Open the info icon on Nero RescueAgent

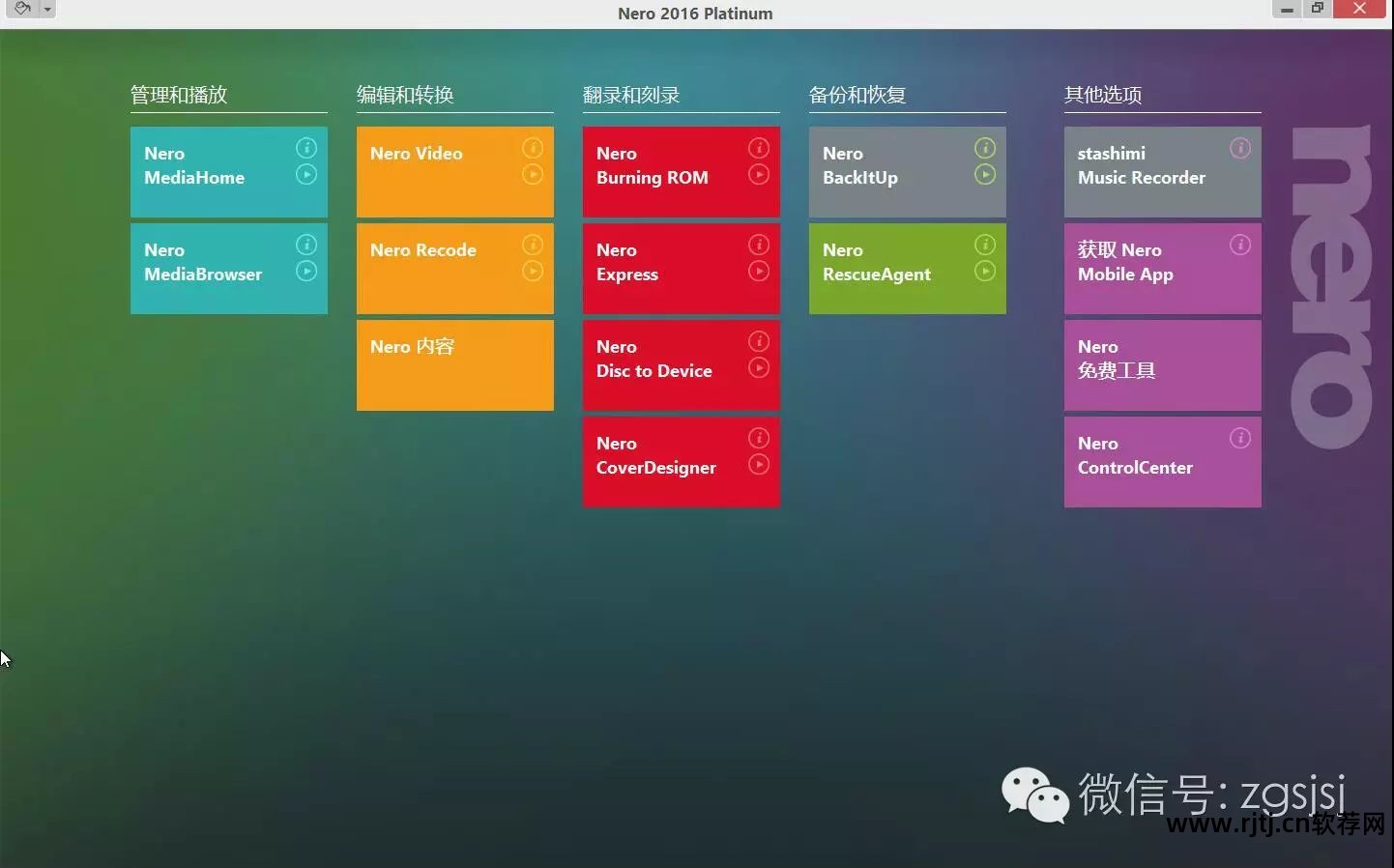point(985,245)
